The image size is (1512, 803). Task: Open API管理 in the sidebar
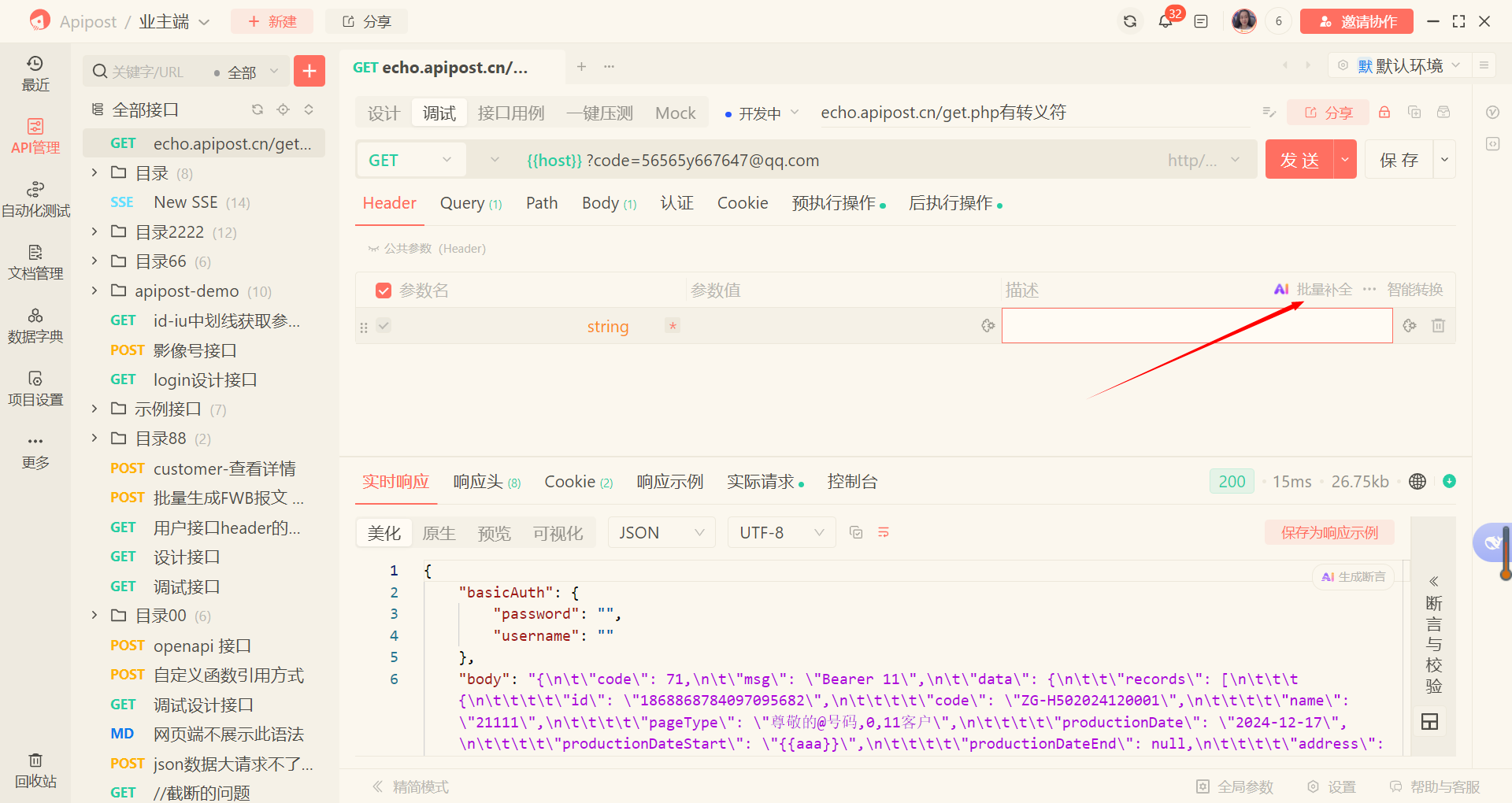pos(35,137)
